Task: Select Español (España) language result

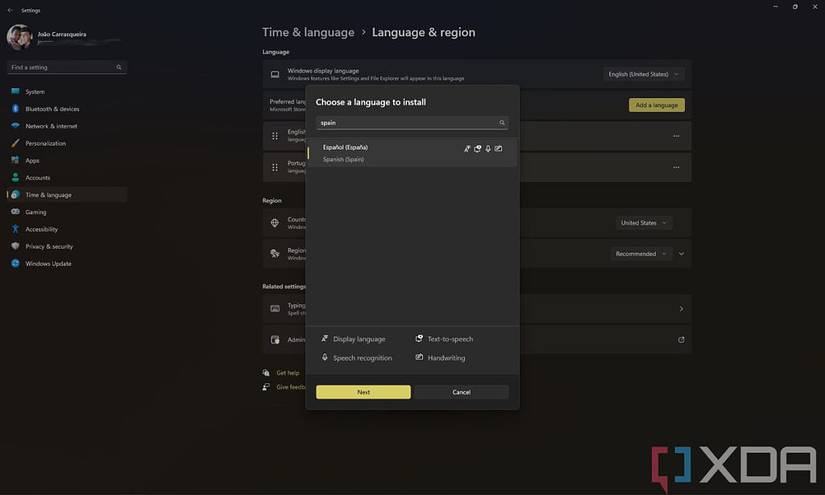Action: 412,153
